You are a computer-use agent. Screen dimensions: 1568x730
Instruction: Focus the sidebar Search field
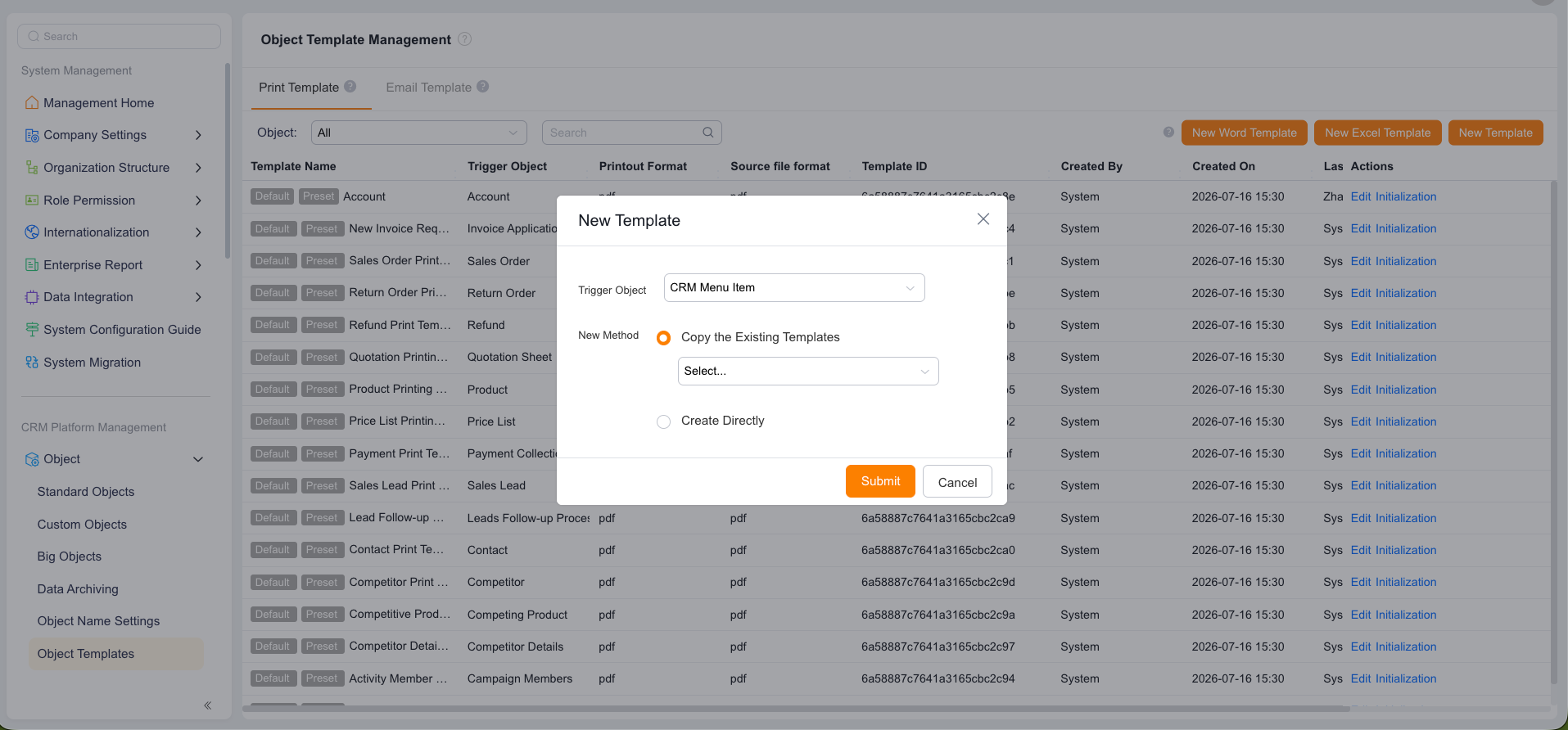tap(120, 36)
